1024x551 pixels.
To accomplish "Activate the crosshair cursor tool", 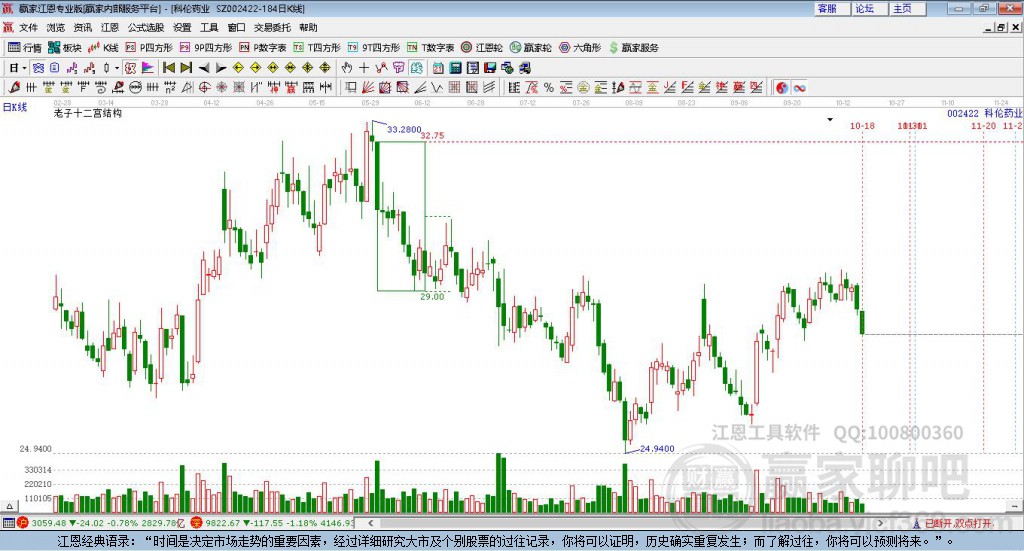I will pyautogui.click(x=364, y=68).
